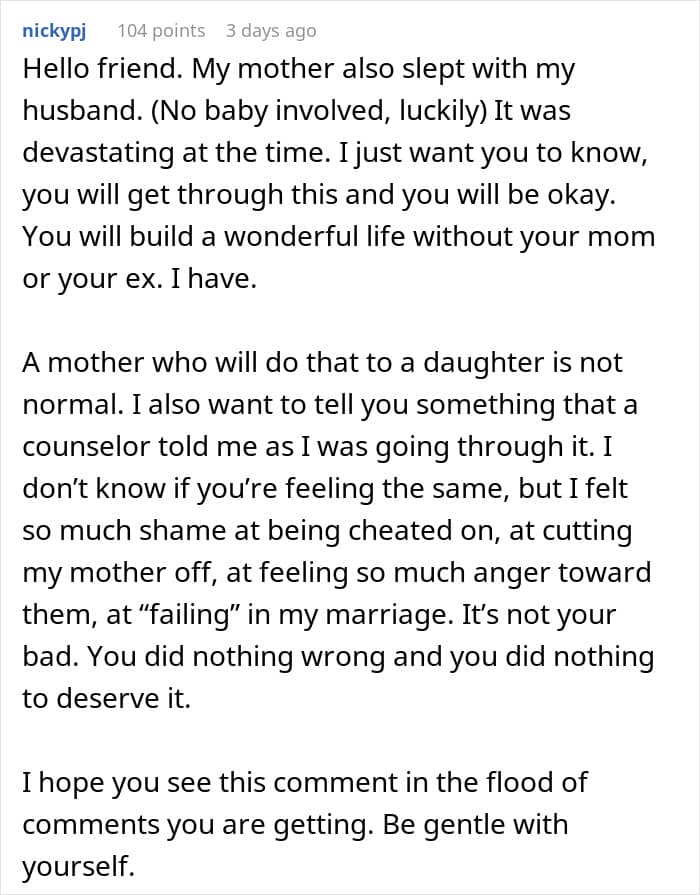The height and width of the screenshot is (895, 700).
Task: Click the line 'I hope you see this comment'
Action: click(304, 783)
